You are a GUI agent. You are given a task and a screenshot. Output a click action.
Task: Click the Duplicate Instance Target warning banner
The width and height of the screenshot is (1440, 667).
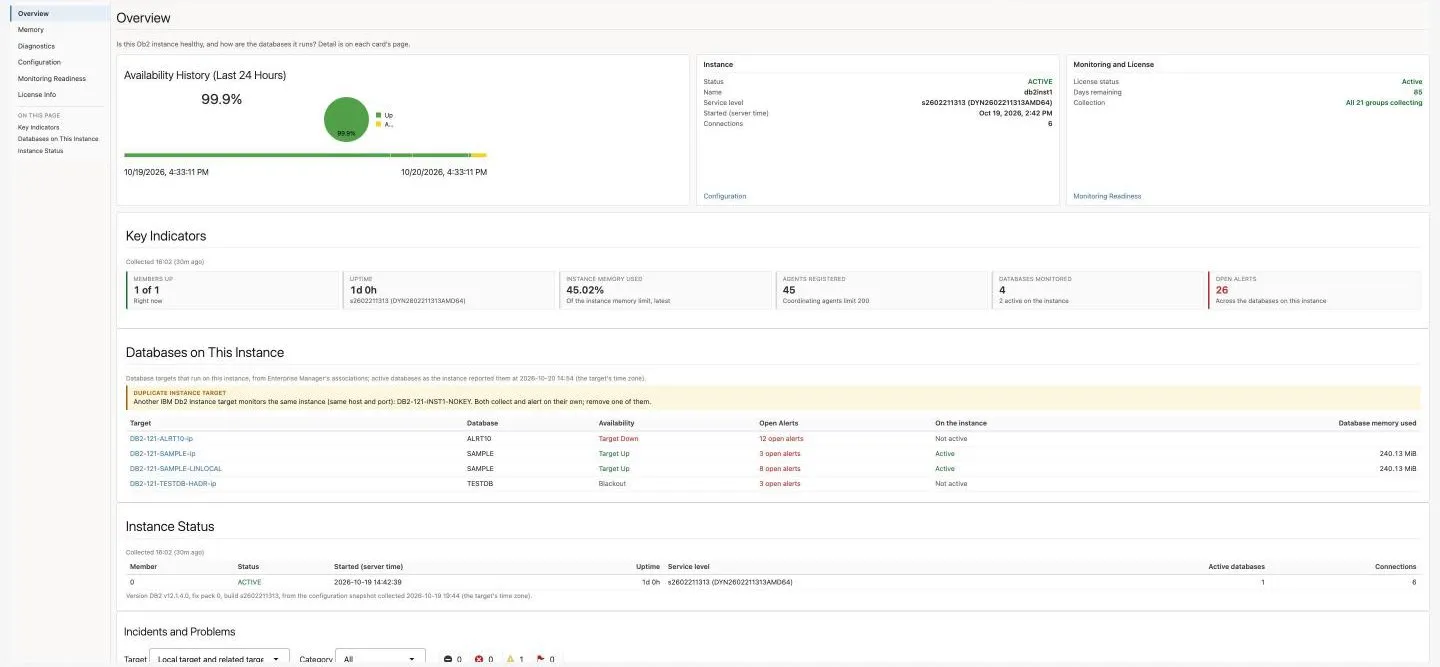(x=772, y=397)
